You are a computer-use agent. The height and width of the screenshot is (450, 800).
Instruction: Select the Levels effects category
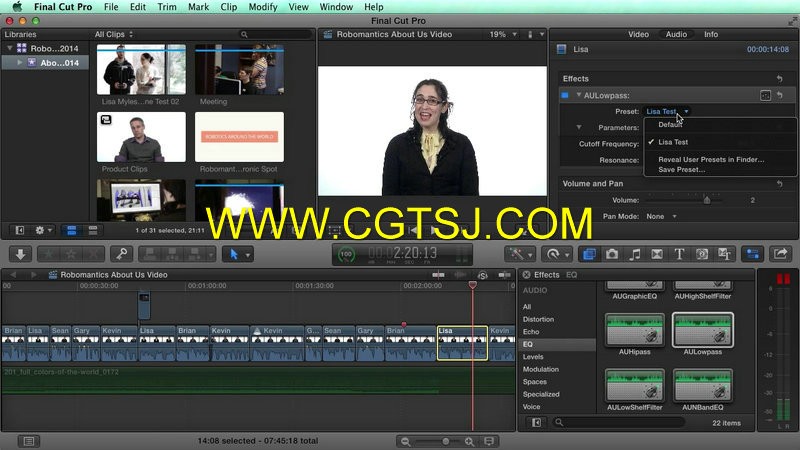coord(533,357)
